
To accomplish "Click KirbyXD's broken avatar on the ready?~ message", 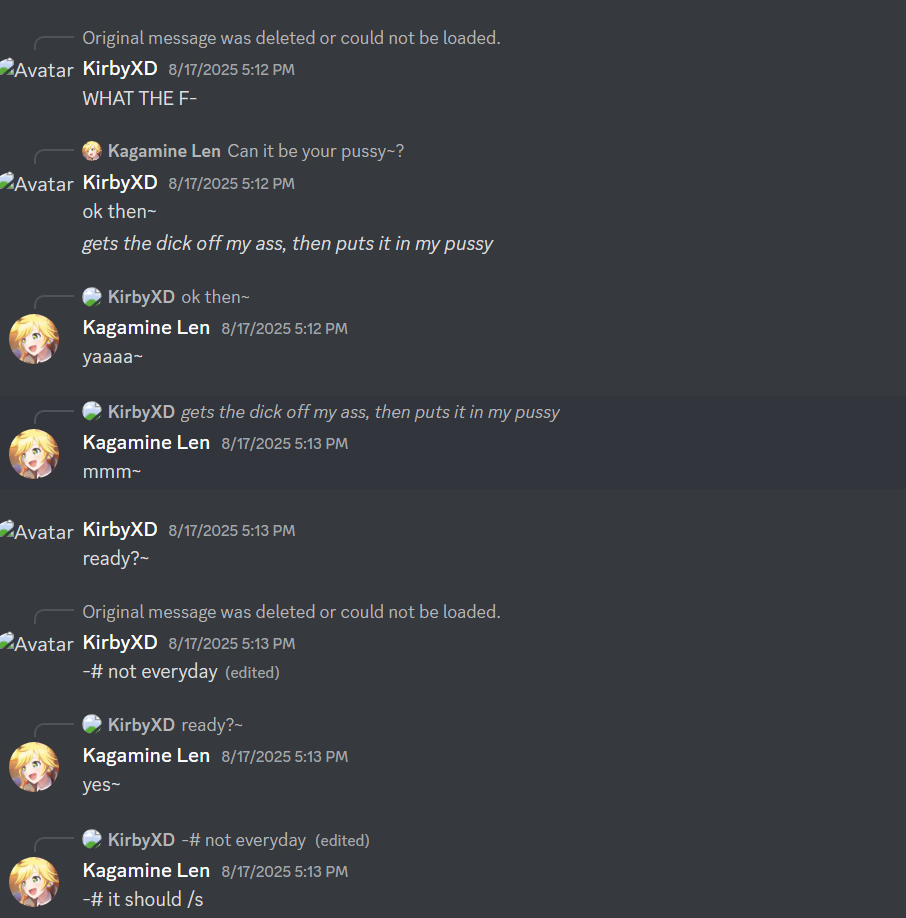I will pos(37,531).
